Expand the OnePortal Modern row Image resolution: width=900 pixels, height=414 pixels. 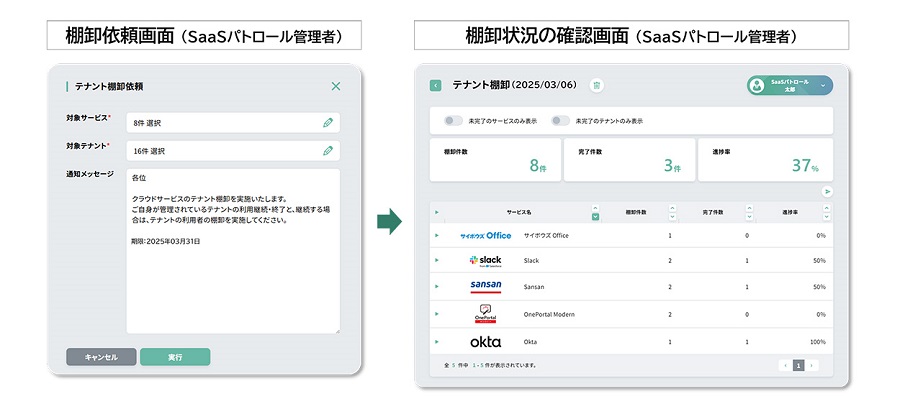tap(437, 314)
